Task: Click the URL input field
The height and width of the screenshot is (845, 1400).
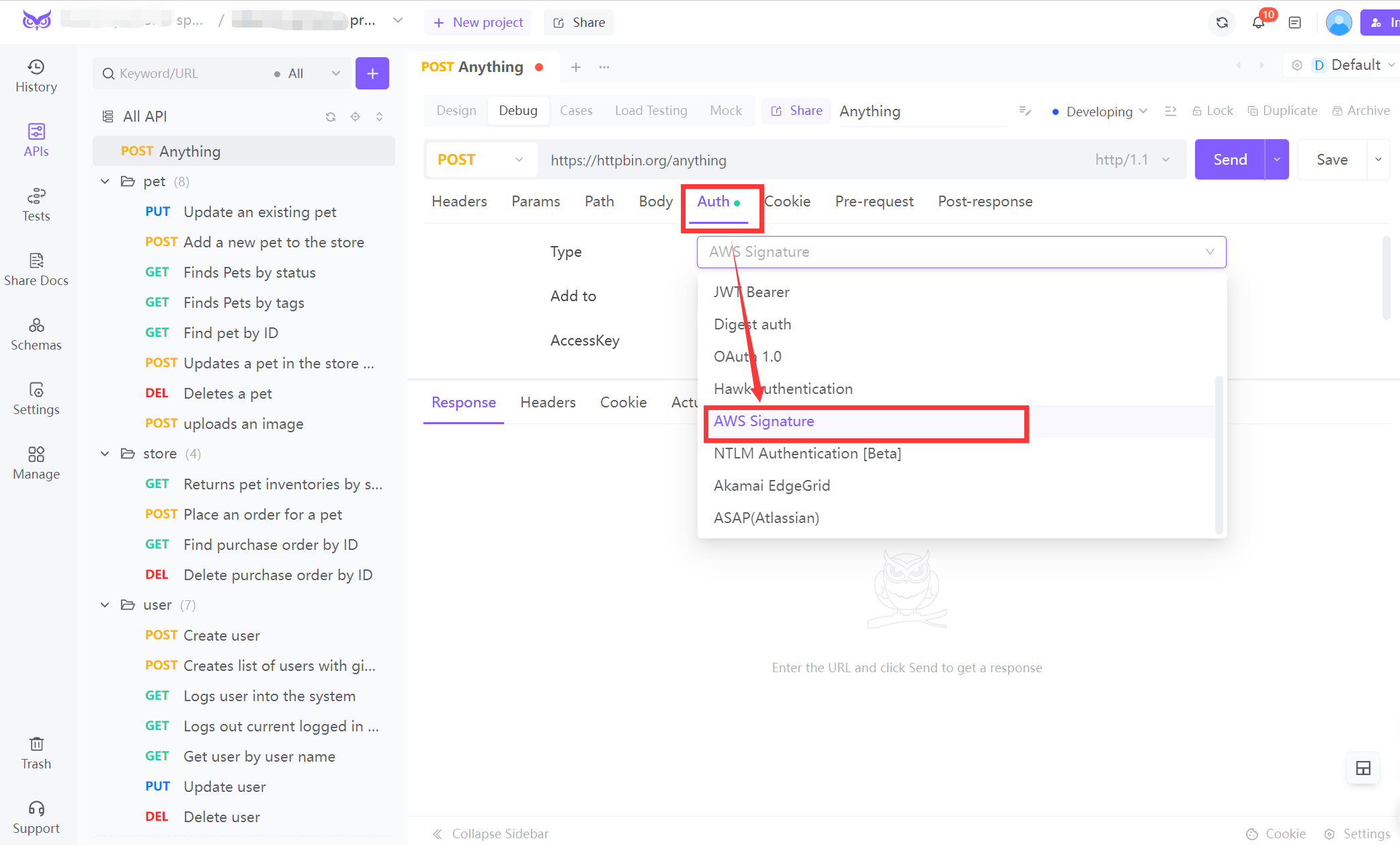Action: coord(810,159)
